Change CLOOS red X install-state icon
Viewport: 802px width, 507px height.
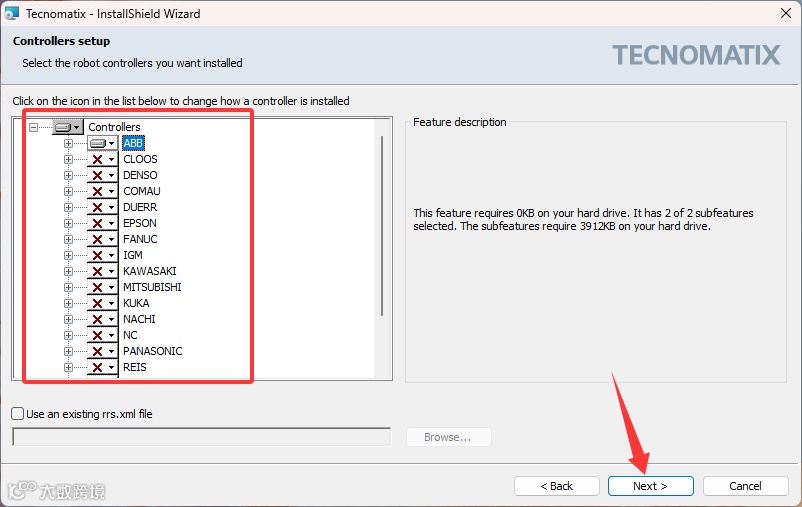point(102,159)
